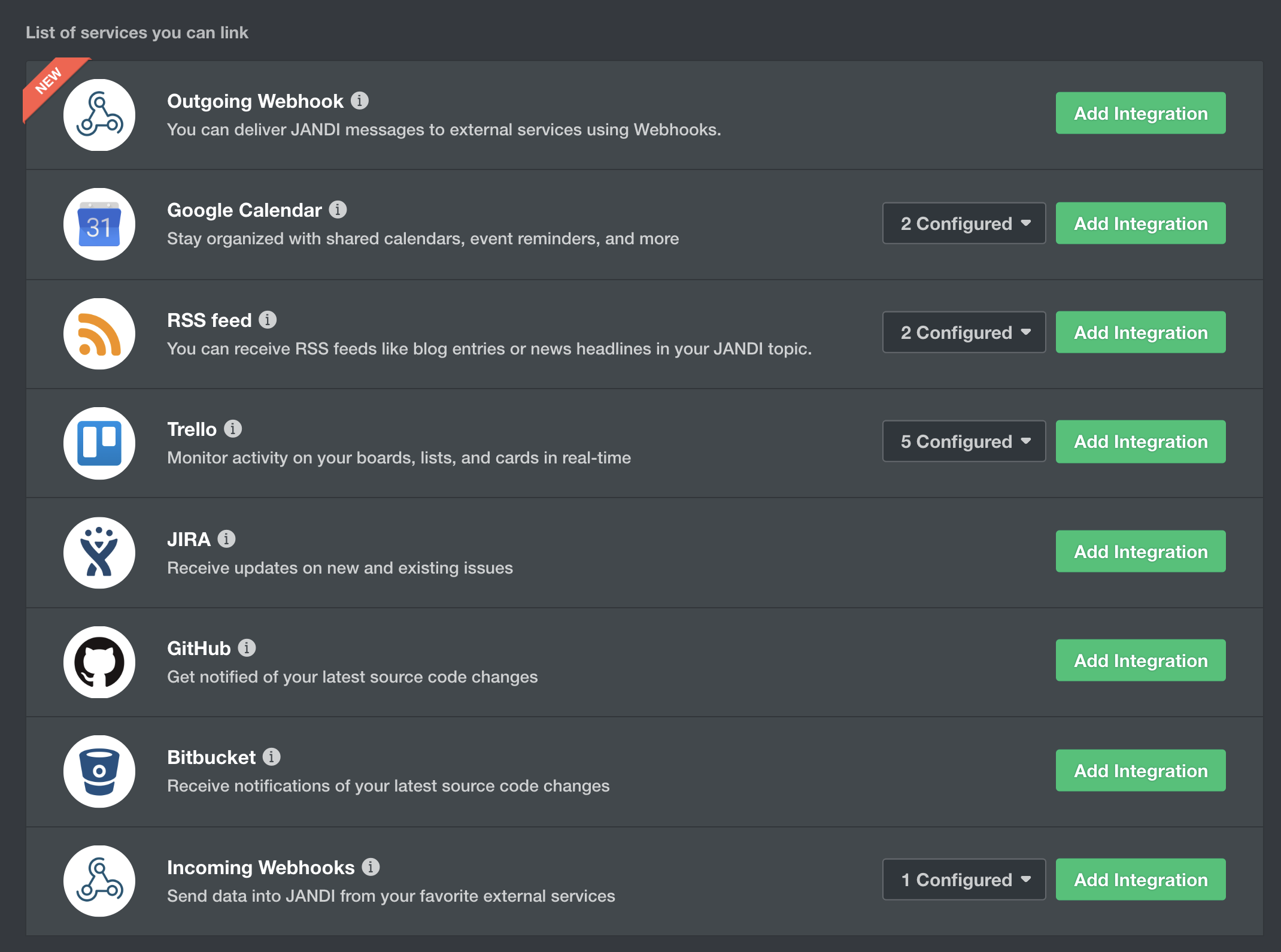
Task: Open Incoming Webhooks 1 Configured dropdown
Action: point(964,880)
